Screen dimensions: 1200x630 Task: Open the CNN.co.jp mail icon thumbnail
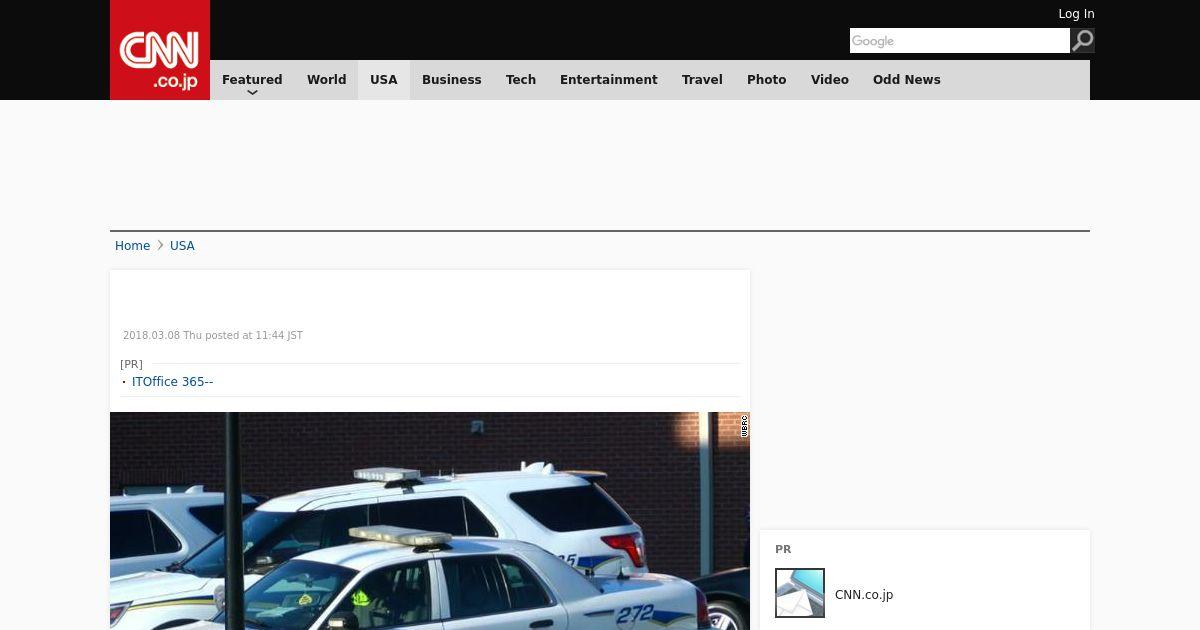coord(800,593)
